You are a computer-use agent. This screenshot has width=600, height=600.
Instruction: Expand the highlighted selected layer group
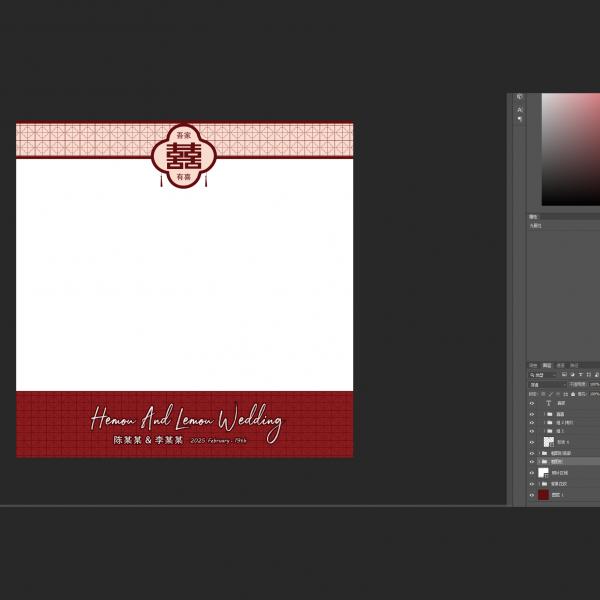[x=539, y=462]
